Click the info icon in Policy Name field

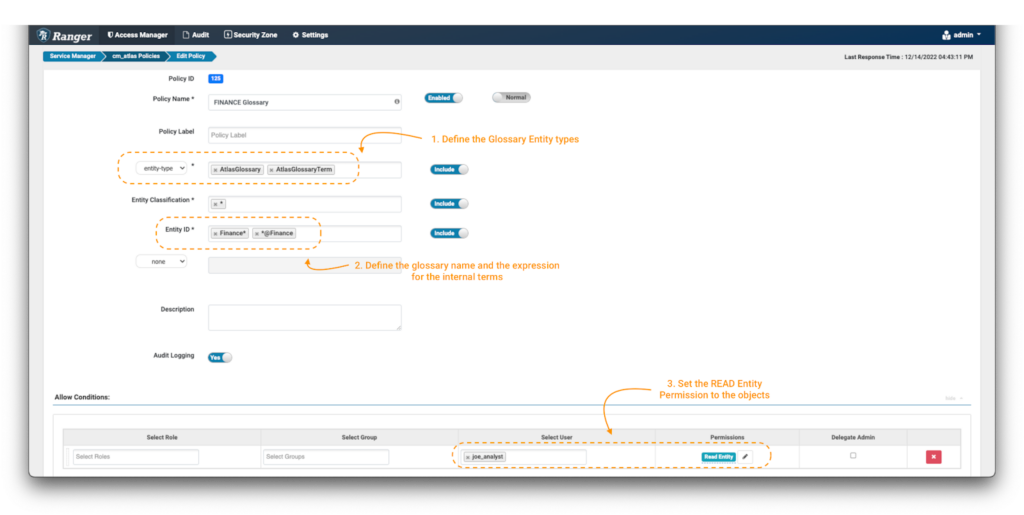(397, 101)
